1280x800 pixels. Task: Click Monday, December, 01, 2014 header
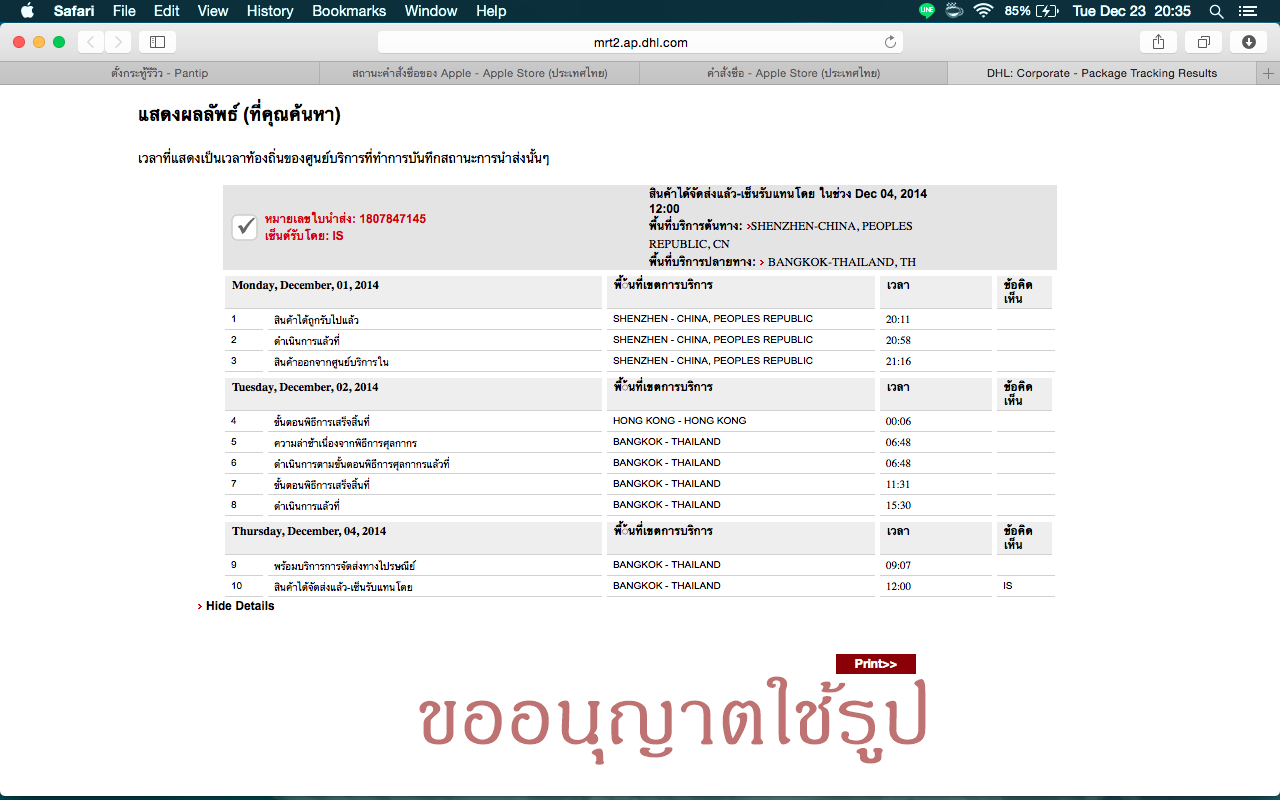305,285
